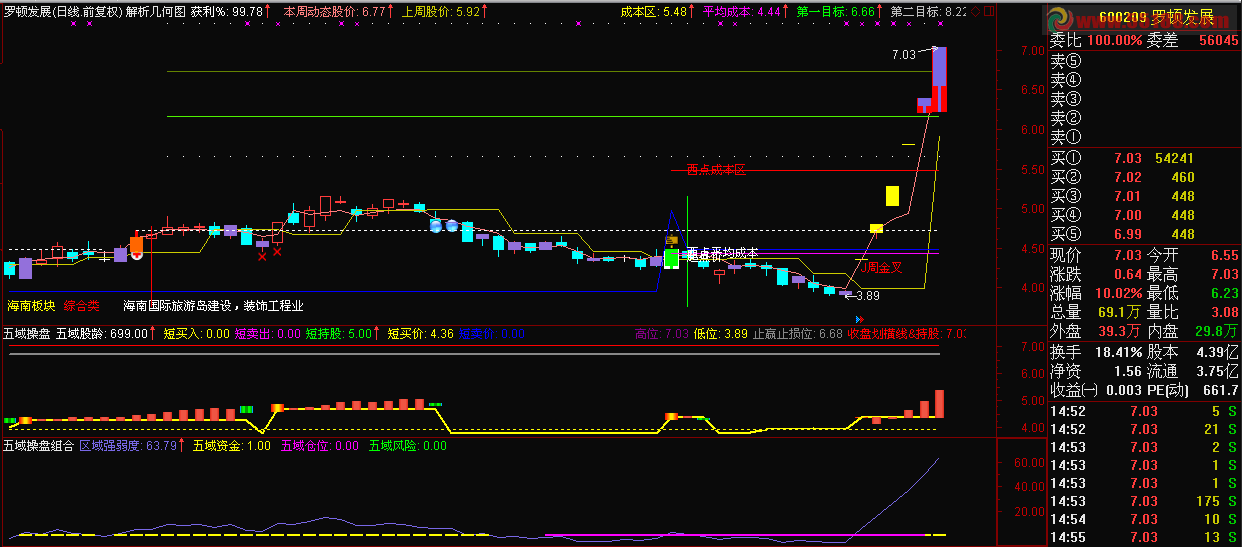Click the 3.89 low price annotation
This screenshot has width=1242, height=547.
pyautogui.click(x=866, y=295)
